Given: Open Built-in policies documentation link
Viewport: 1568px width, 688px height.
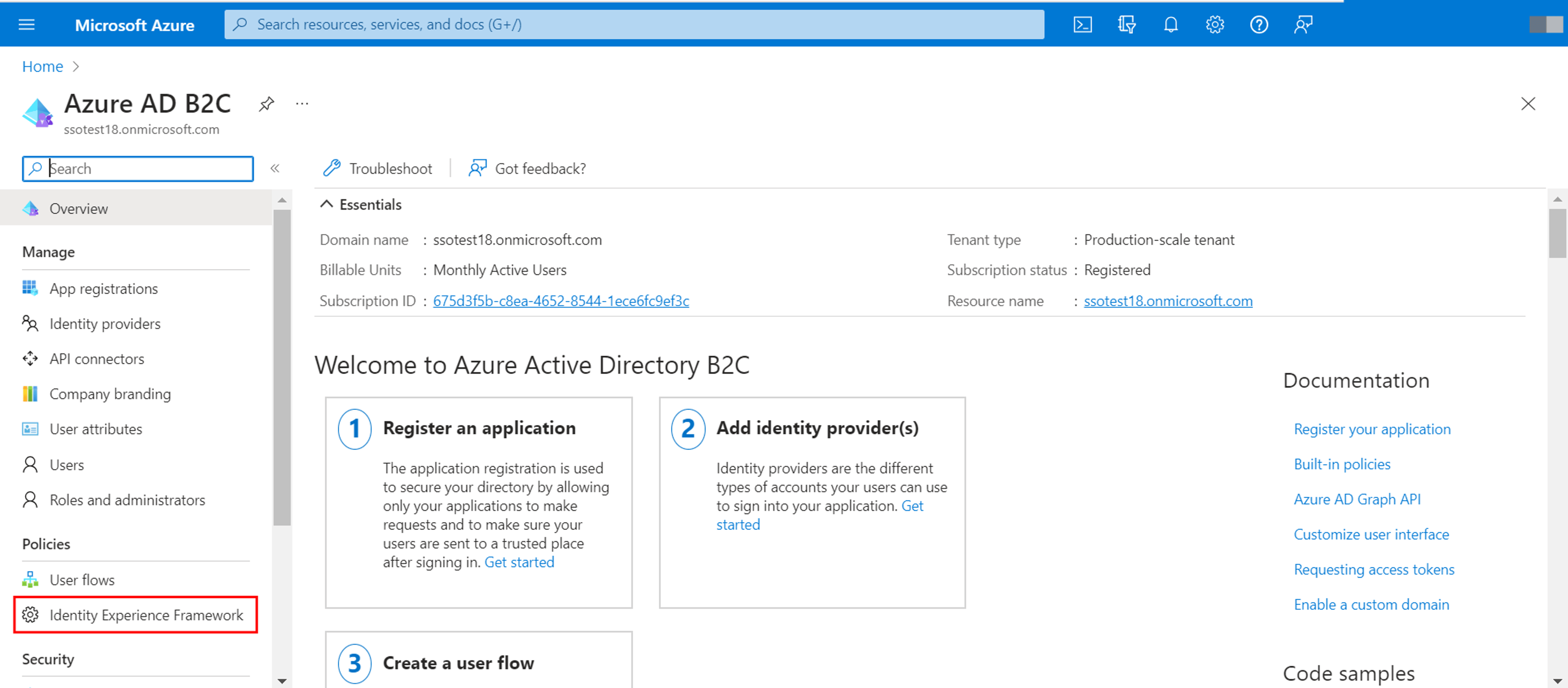Looking at the screenshot, I should point(1341,465).
